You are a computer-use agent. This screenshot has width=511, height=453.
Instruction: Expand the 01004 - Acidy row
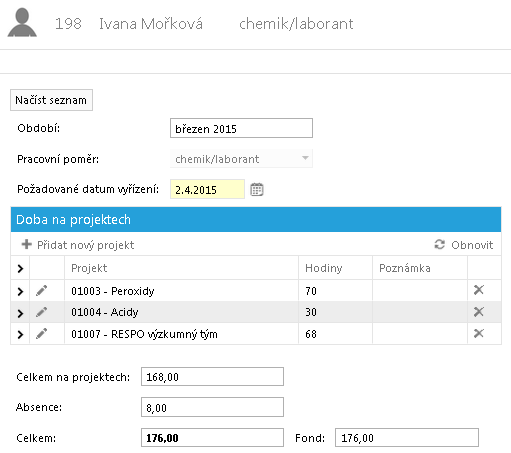click(20, 313)
